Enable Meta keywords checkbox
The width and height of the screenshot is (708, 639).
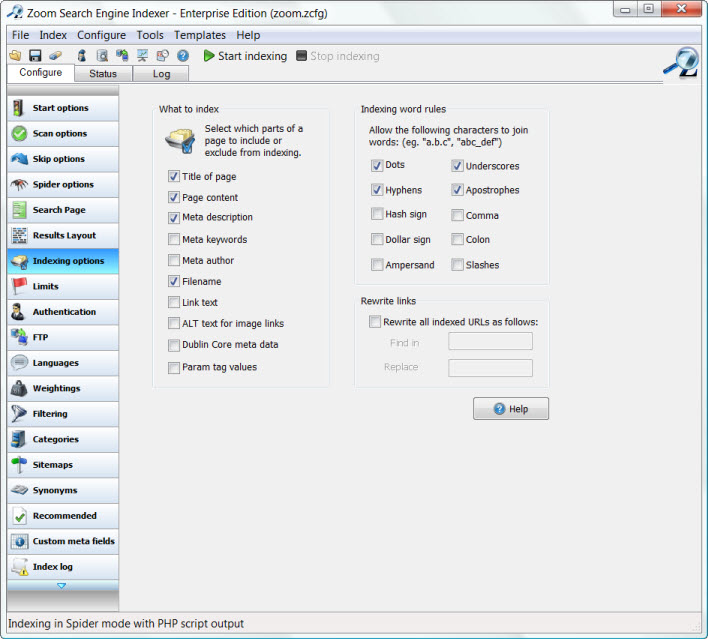click(x=174, y=239)
